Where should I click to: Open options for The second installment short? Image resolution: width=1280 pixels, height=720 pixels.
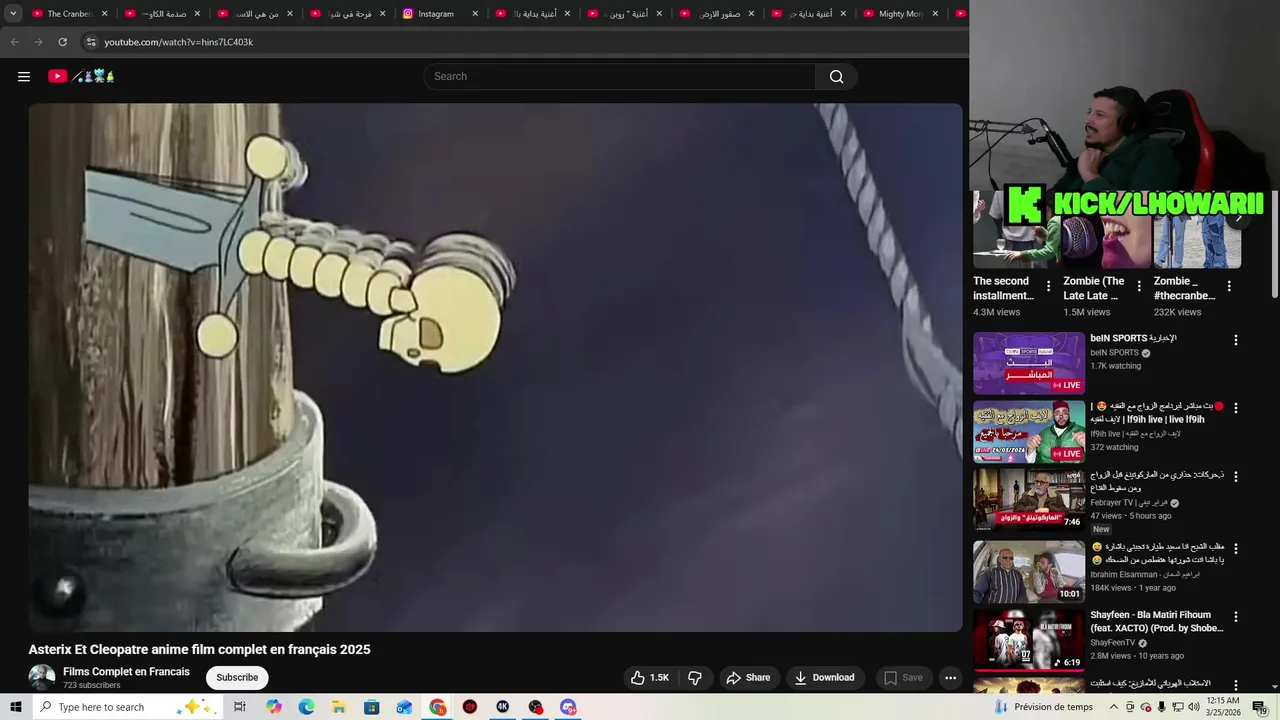point(1048,286)
